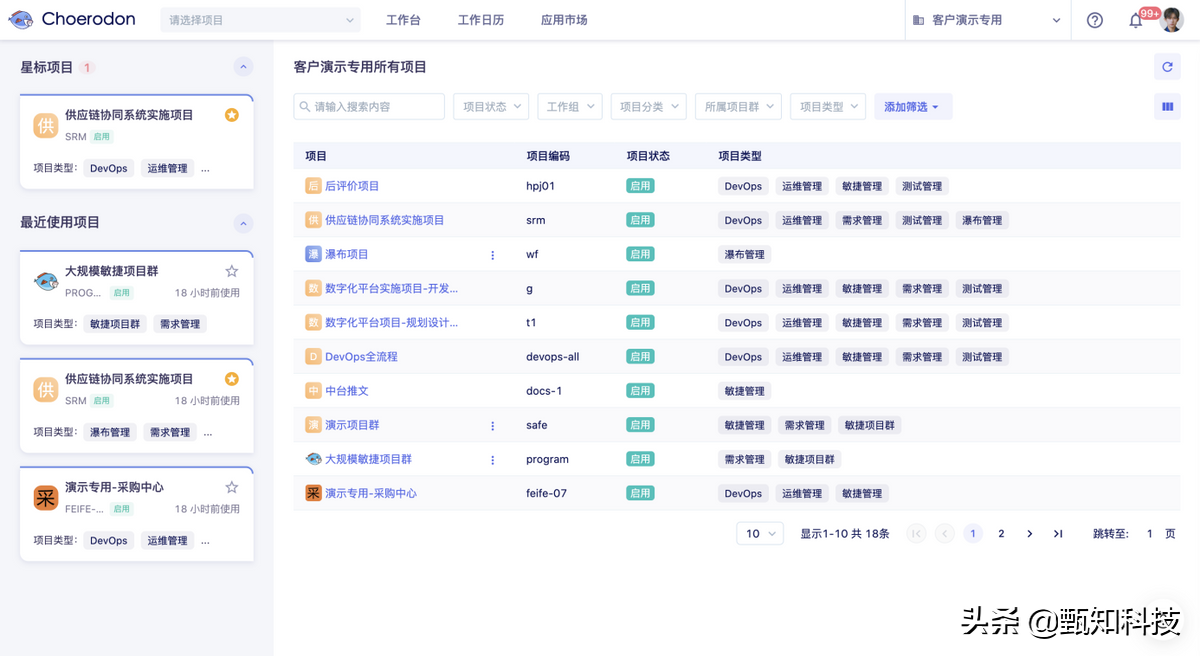Click the user avatar in top right corner
The width and height of the screenshot is (1200, 656).
pyautogui.click(x=1173, y=19)
